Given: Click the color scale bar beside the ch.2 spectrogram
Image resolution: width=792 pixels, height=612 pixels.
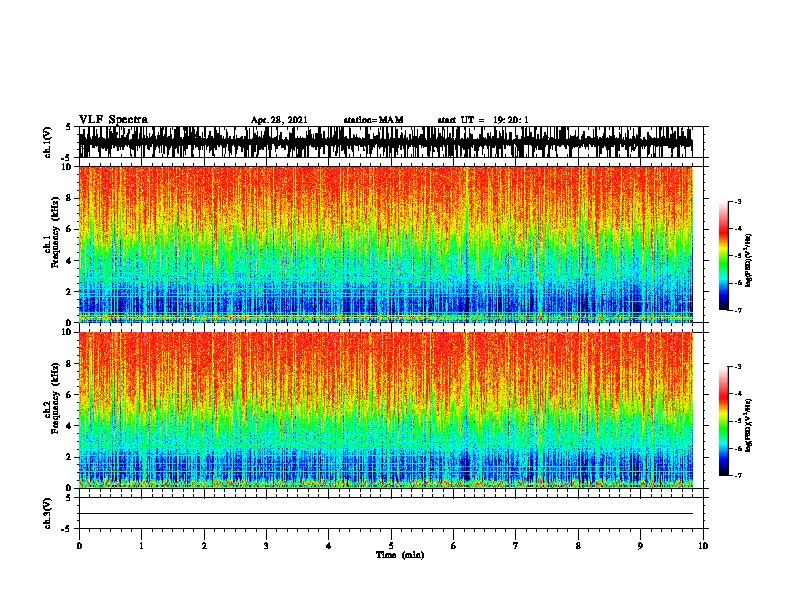Looking at the screenshot, I should pyautogui.click(x=724, y=421).
